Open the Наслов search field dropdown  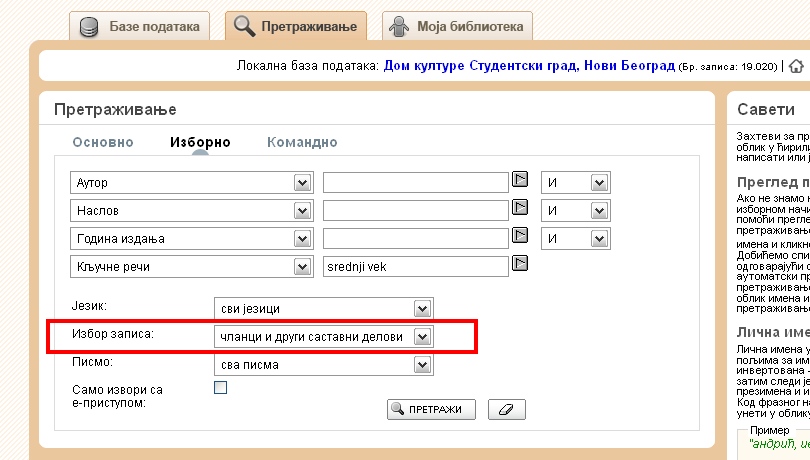pos(192,210)
